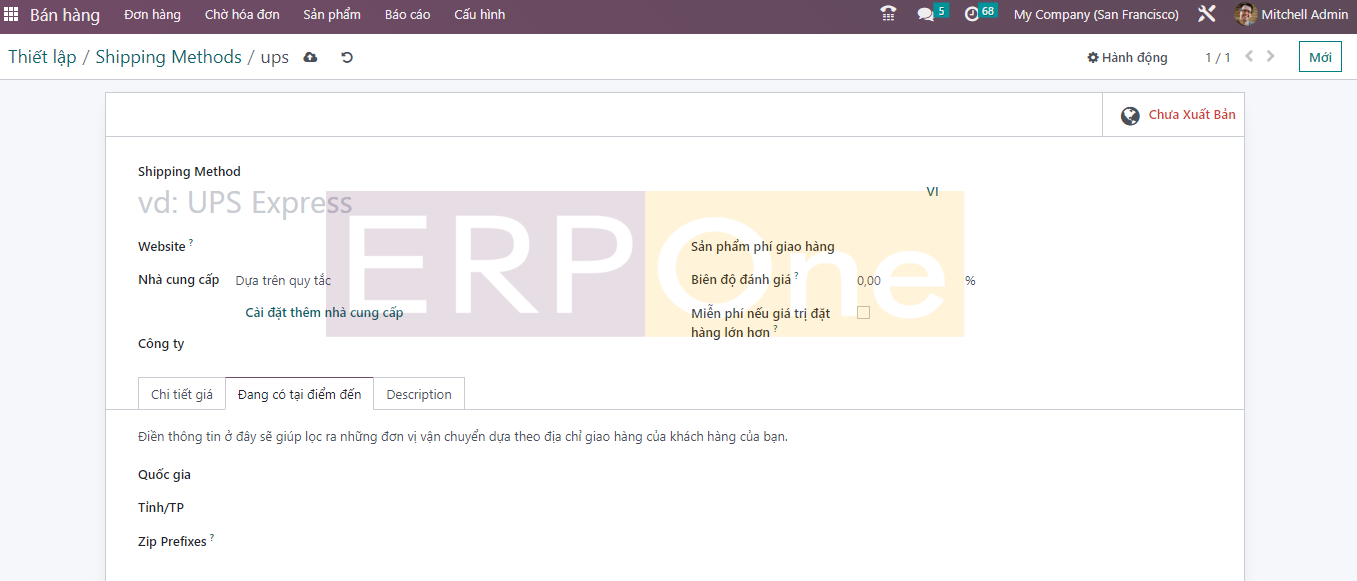
Task: Toggle the Chưa Xuất Bản publish status
Action: coord(1177,115)
